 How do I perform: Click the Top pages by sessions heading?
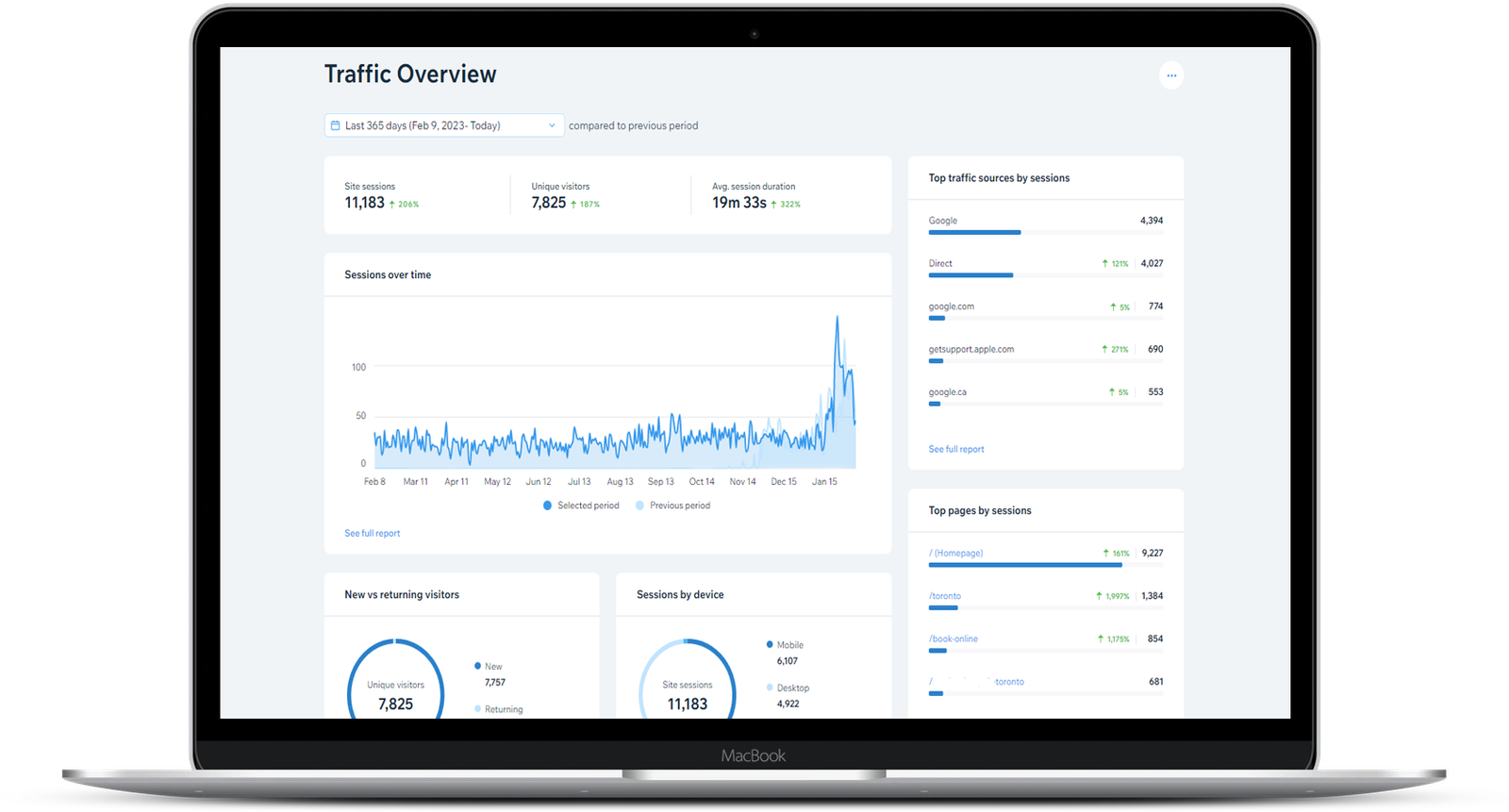980,511
